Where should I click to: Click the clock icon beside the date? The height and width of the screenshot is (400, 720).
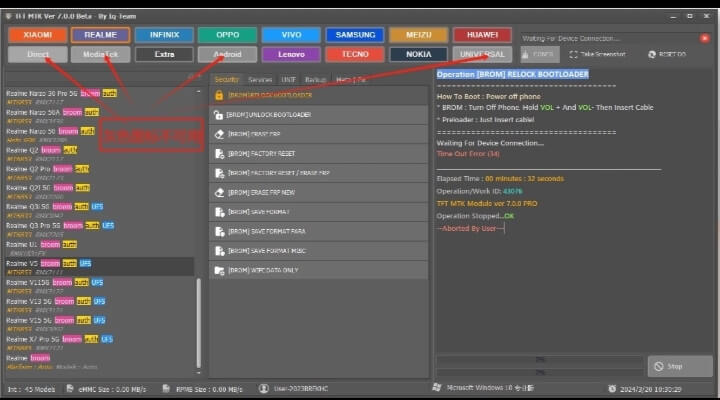[612, 389]
